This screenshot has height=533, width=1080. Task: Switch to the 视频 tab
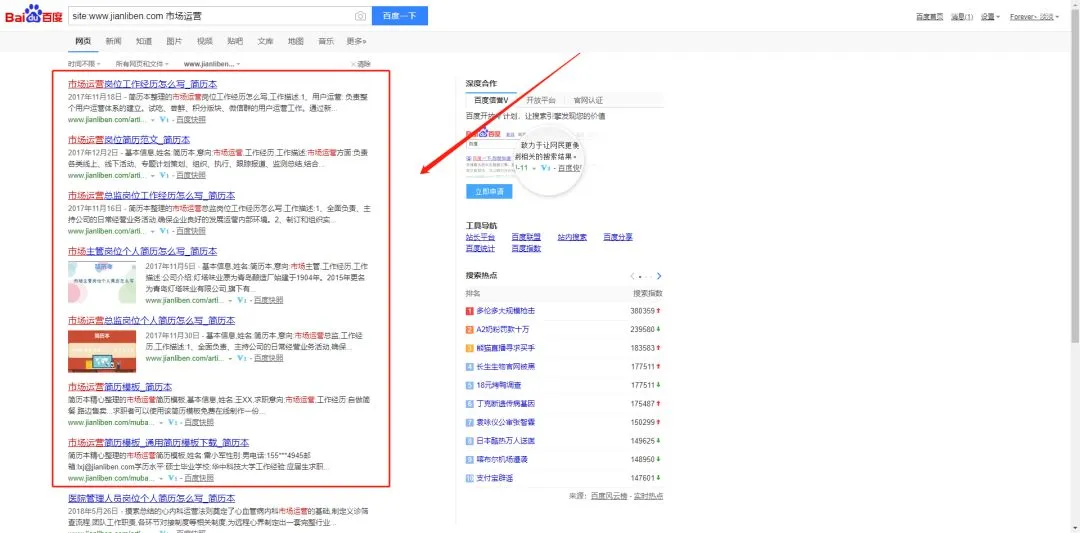205,41
